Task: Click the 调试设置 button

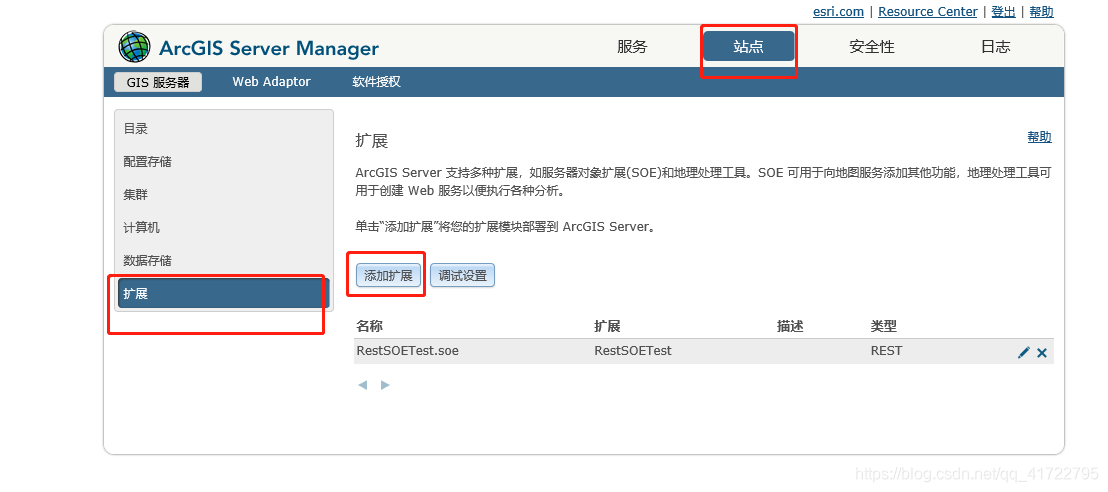Action: pyautogui.click(x=463, y=276)
